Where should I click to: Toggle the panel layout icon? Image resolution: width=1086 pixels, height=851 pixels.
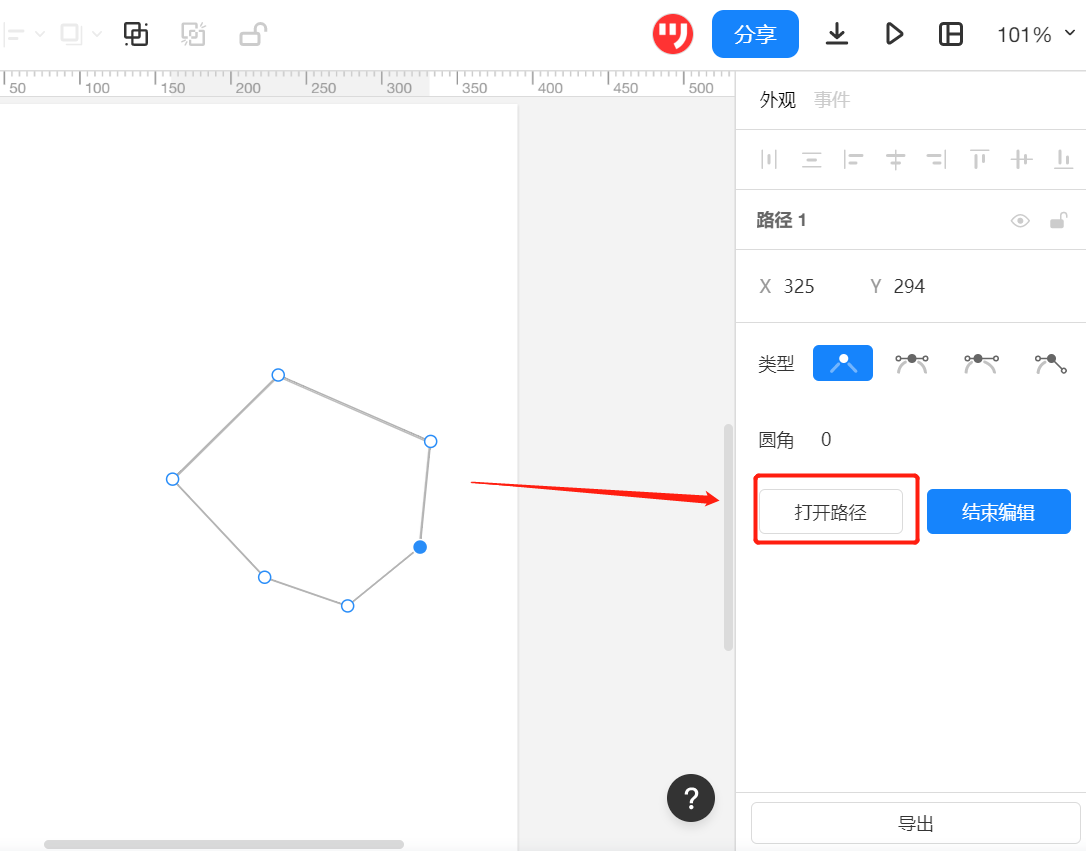click(x=951, y=35)
